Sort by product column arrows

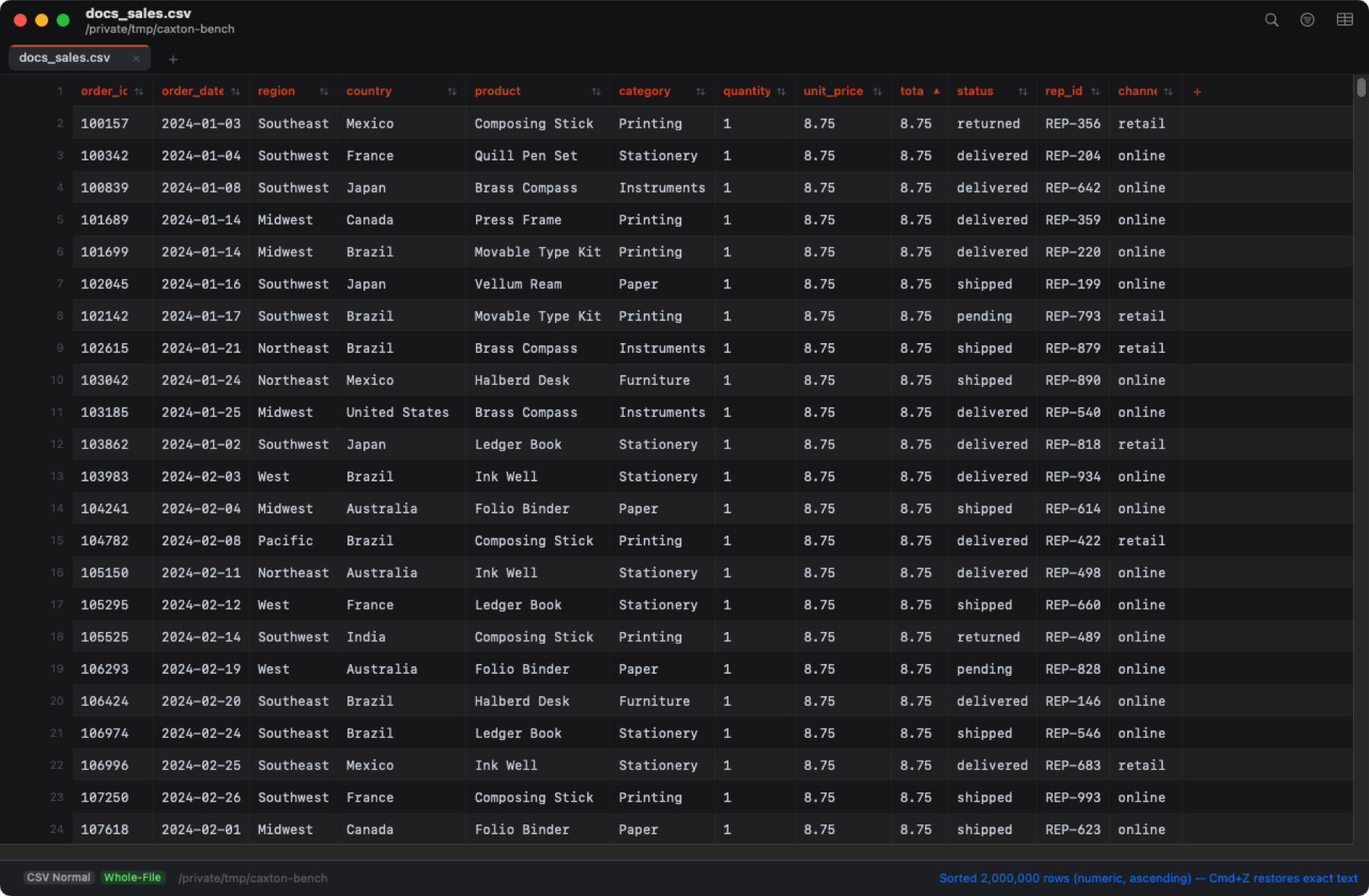tap(596, 91)
